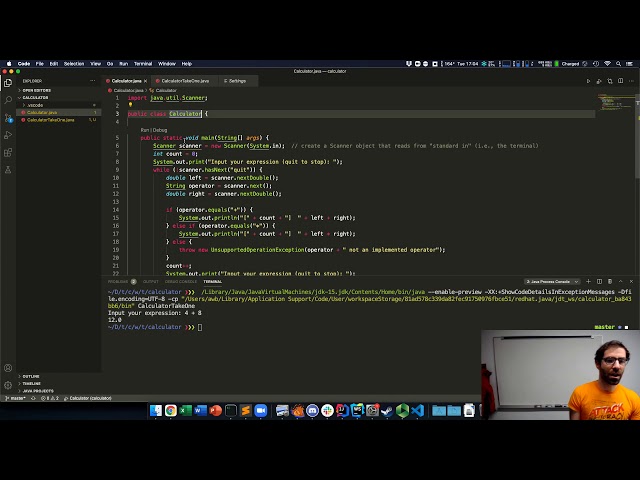
Task: Switch to the CalculatorTakeOne.java tab
Action: pyautogui.click(x=185, y=81)
